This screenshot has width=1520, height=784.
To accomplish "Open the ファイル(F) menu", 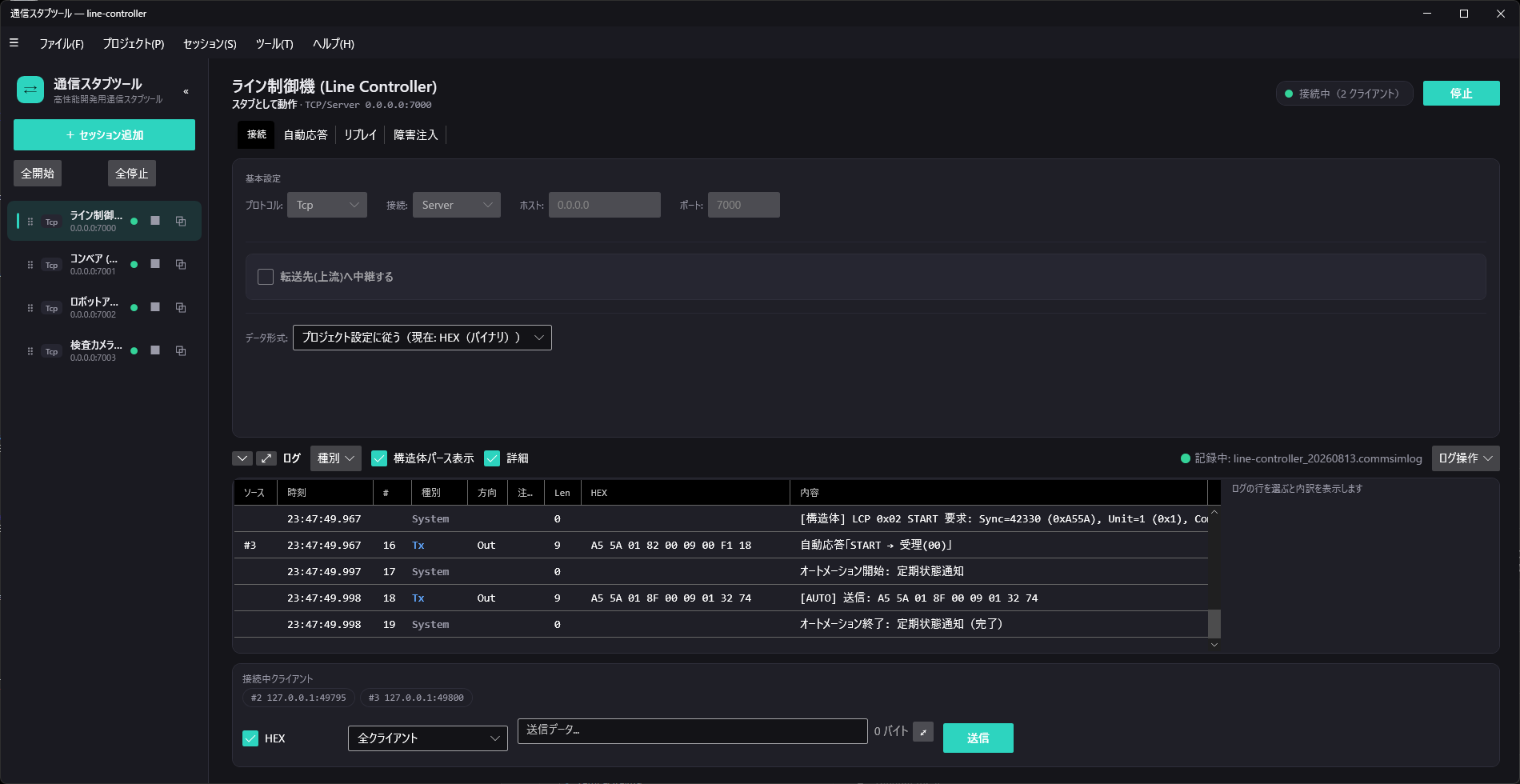I will coord(62,43).
